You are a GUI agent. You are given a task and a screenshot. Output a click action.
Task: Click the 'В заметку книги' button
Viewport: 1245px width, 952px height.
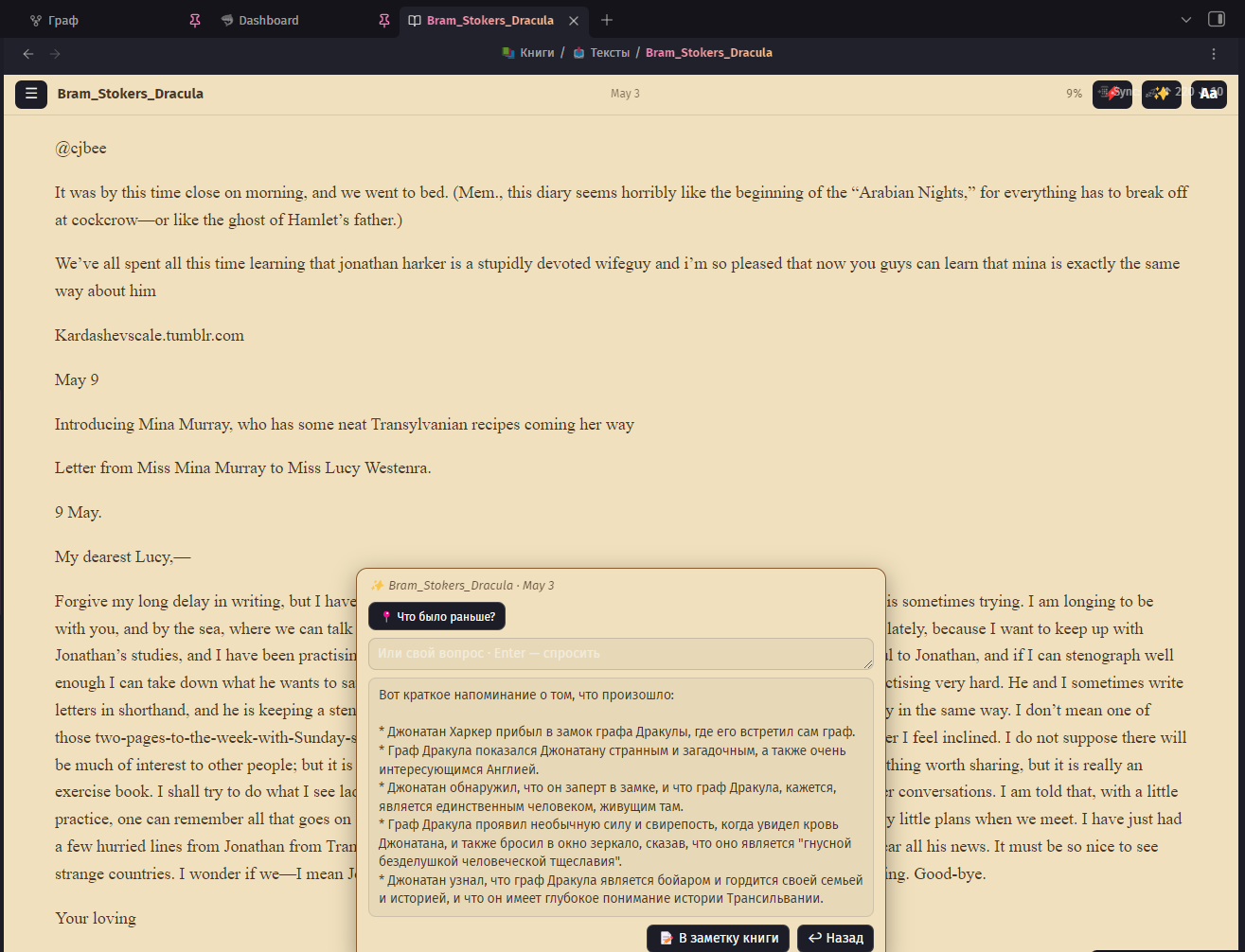click(719, 938)
